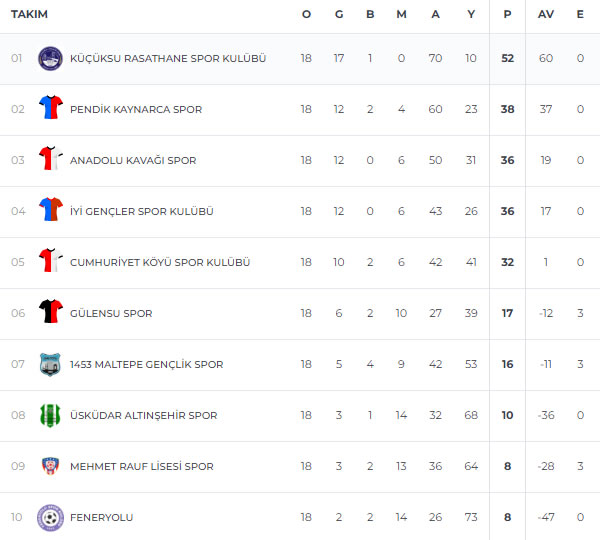The width and height of the screenshot is (600, 540).
Task: Click Gülensu Spor black-red jersey icon
Action: pos(51,311)
